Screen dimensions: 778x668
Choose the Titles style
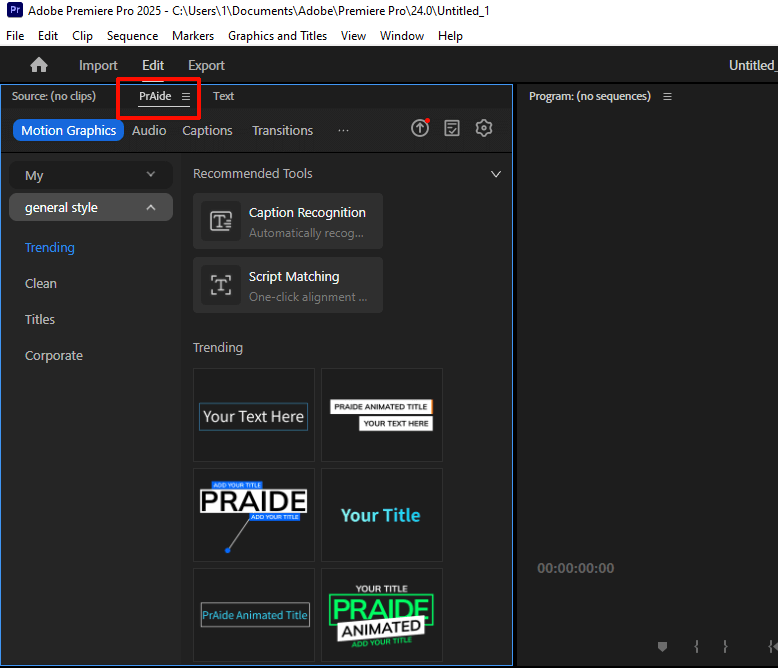[x=40, y=320]
